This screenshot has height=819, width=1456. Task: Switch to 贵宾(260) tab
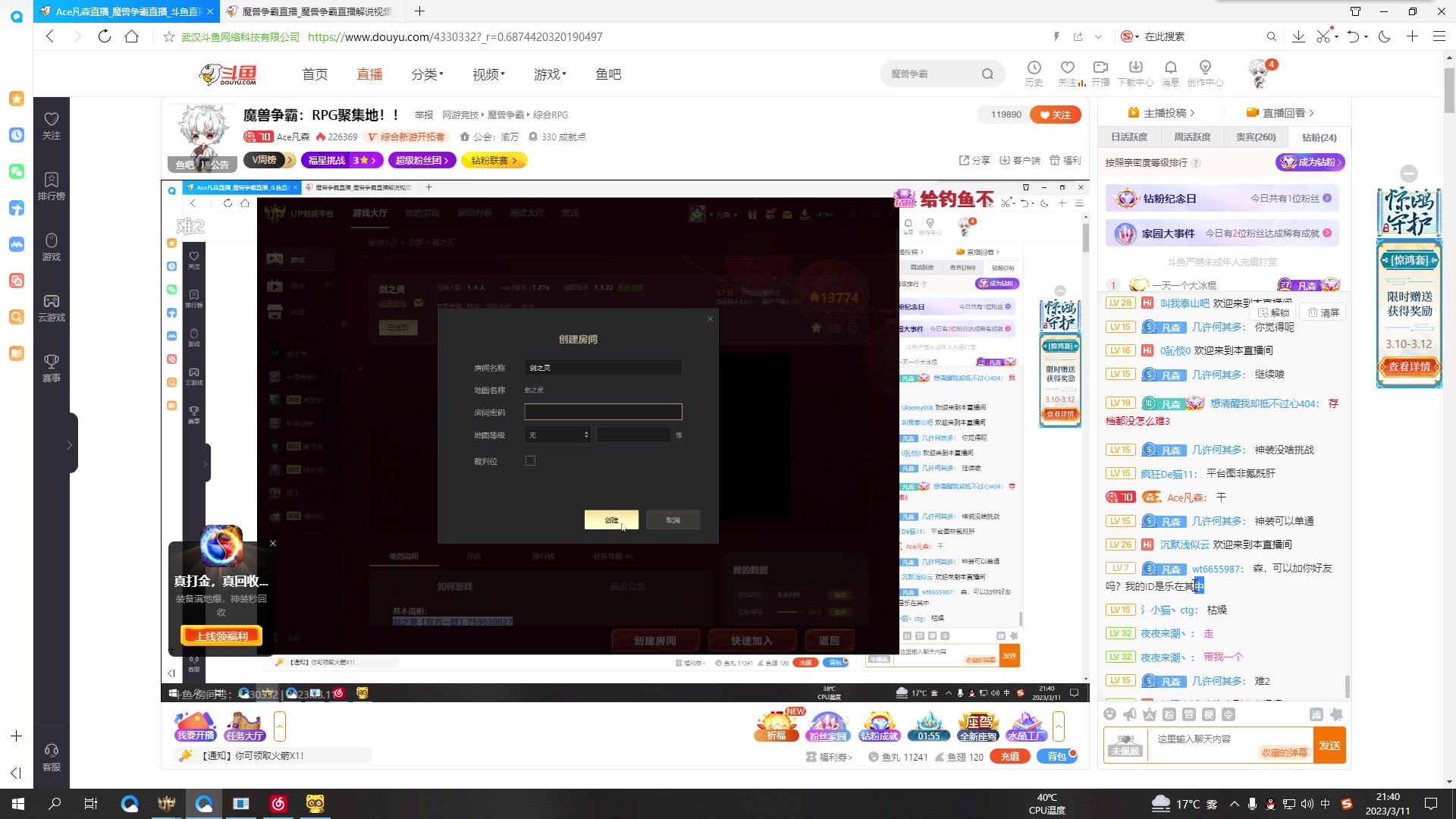pyautogui.click(x=1256, y=137)
